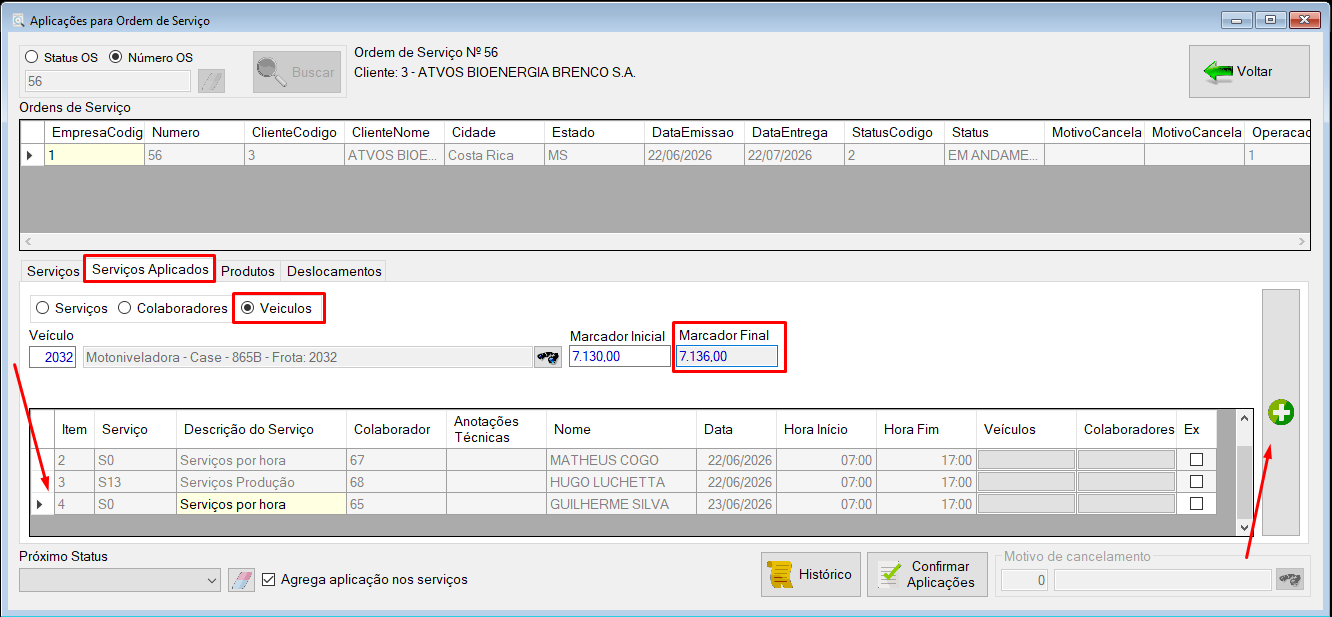This screenshot has height=617, width=1332.
Task: Click Veículos cell button for MATHEUS COGO row
Action: click(1026, 460)
